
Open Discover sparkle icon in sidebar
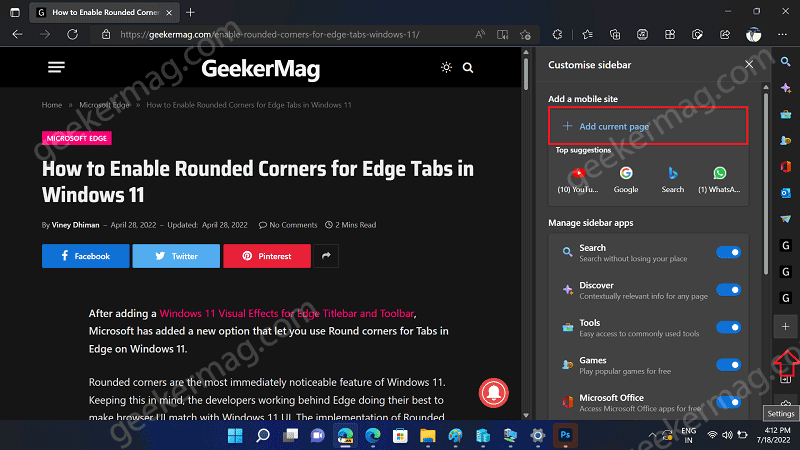(x=786, y=88)
